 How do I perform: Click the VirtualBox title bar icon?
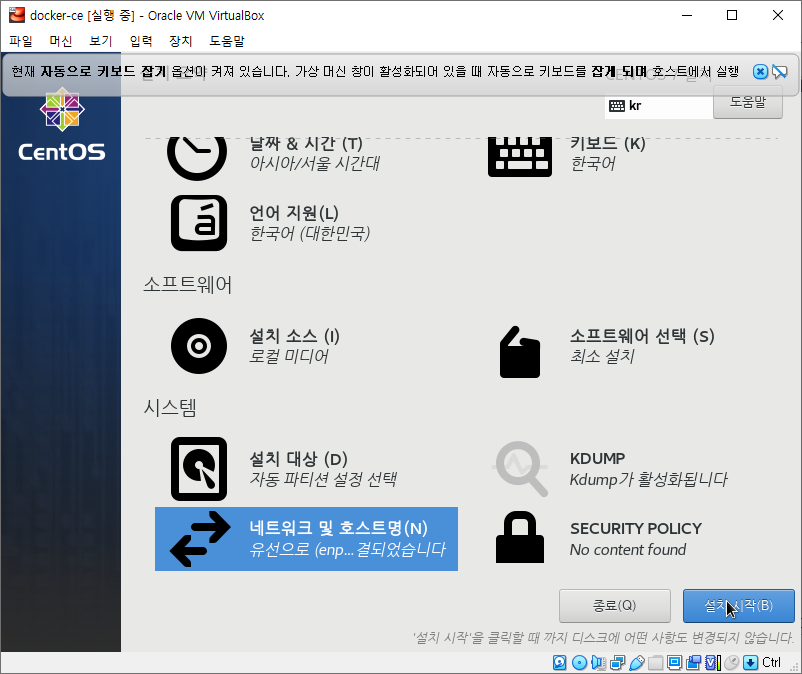click(x=17, y=15)
